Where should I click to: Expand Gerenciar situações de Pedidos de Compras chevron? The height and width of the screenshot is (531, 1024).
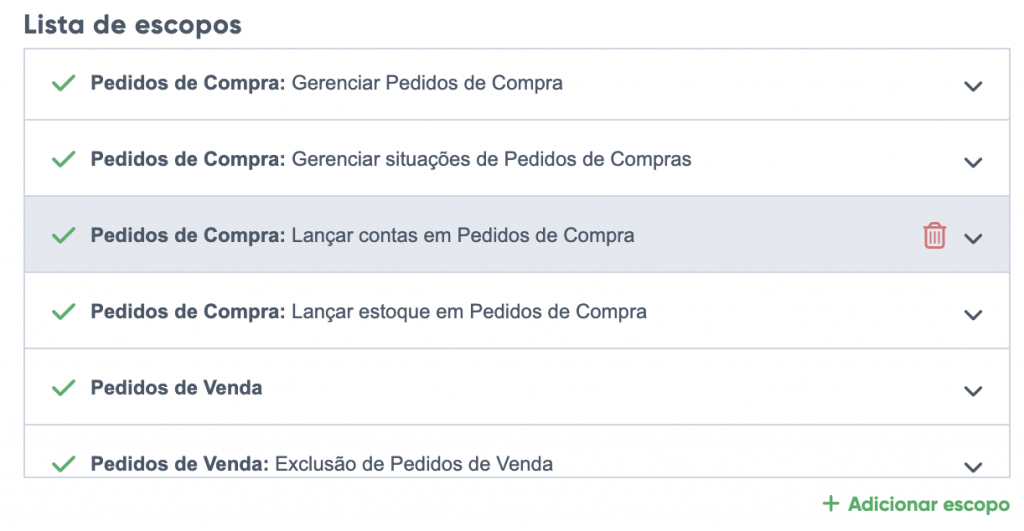(973, 162)
